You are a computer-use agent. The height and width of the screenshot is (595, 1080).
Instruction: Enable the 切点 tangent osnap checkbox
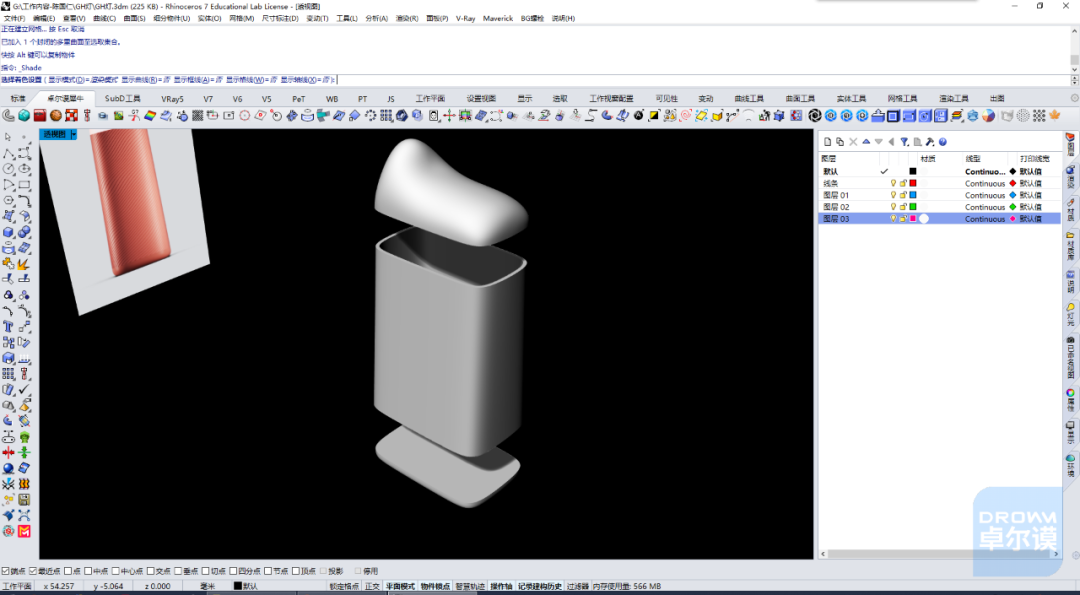[205, 571]
